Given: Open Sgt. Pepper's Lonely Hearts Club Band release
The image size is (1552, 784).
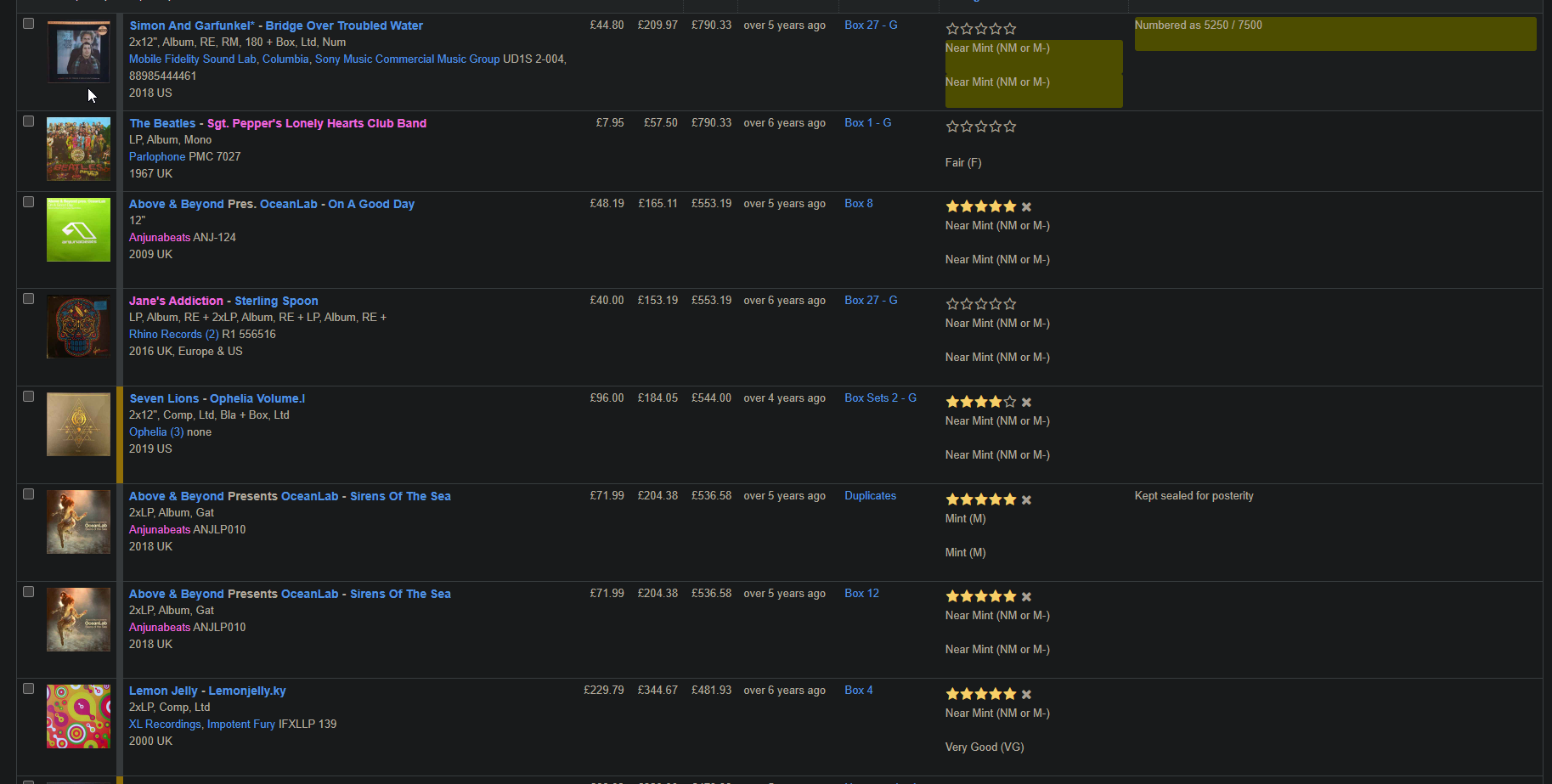Looking at the screenshot, I should (317, 123).
